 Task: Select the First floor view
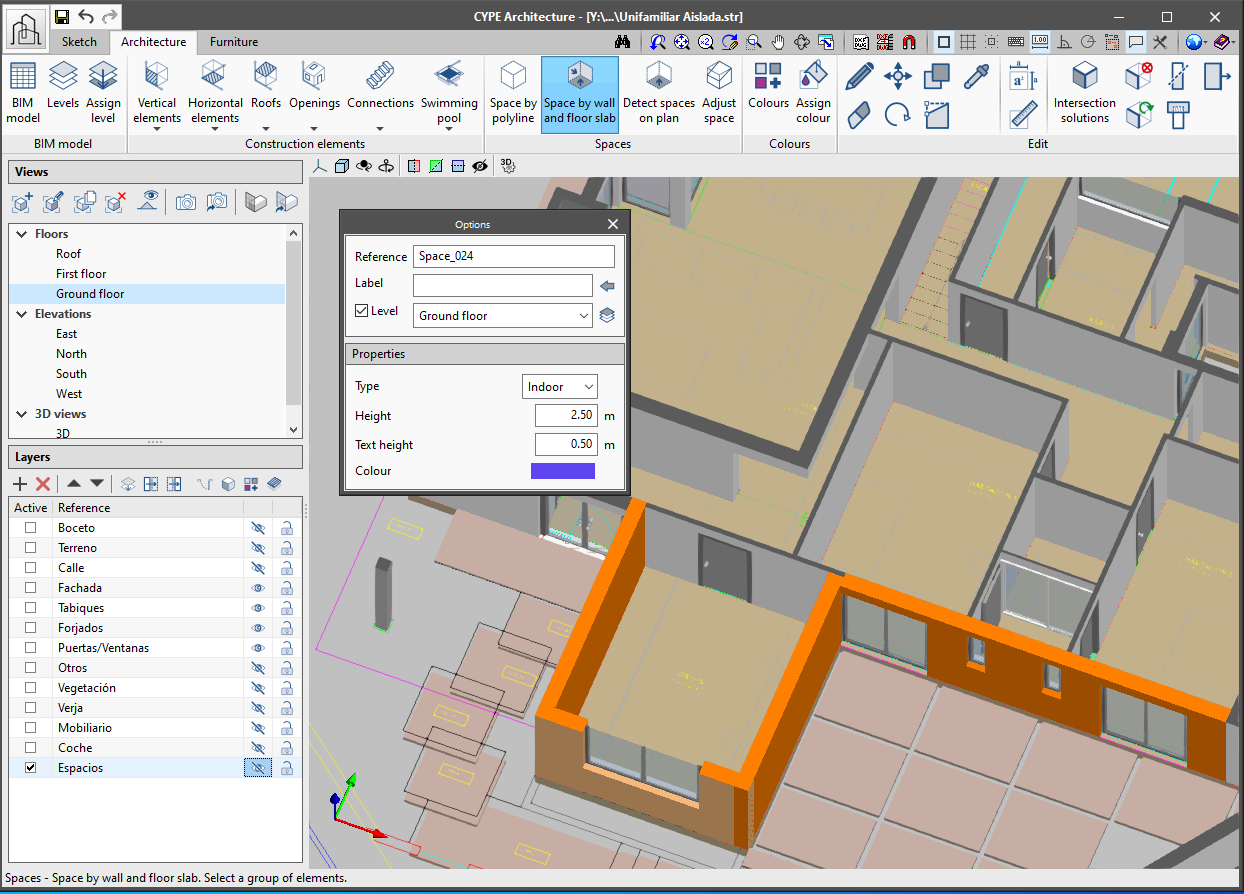click(81, 274)
